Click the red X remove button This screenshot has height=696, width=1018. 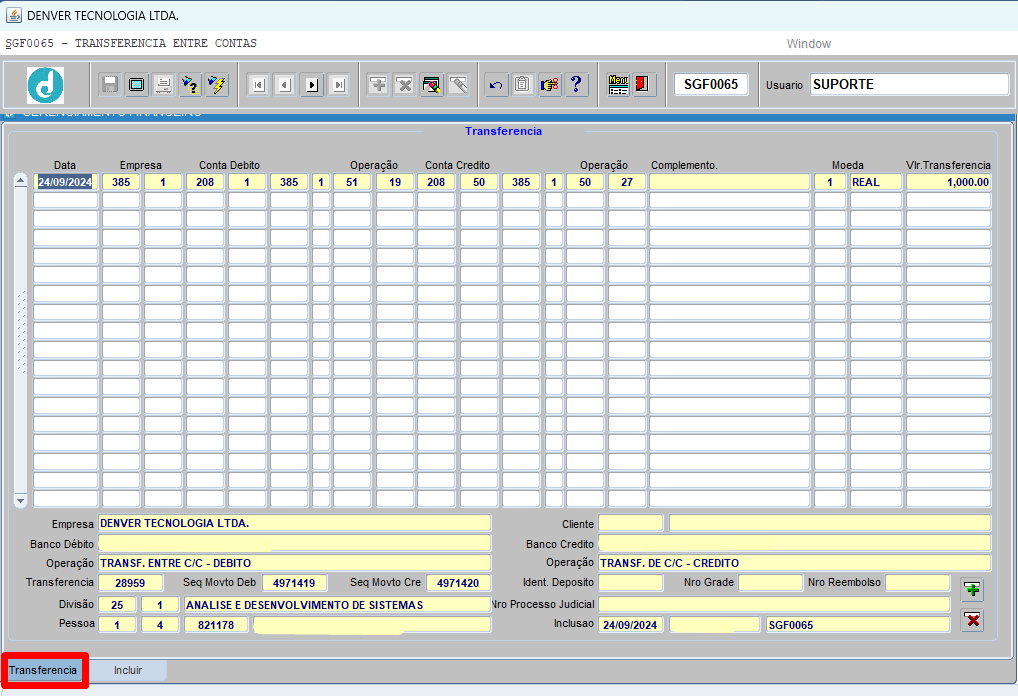pyautogui.click(x=973, y=620)
